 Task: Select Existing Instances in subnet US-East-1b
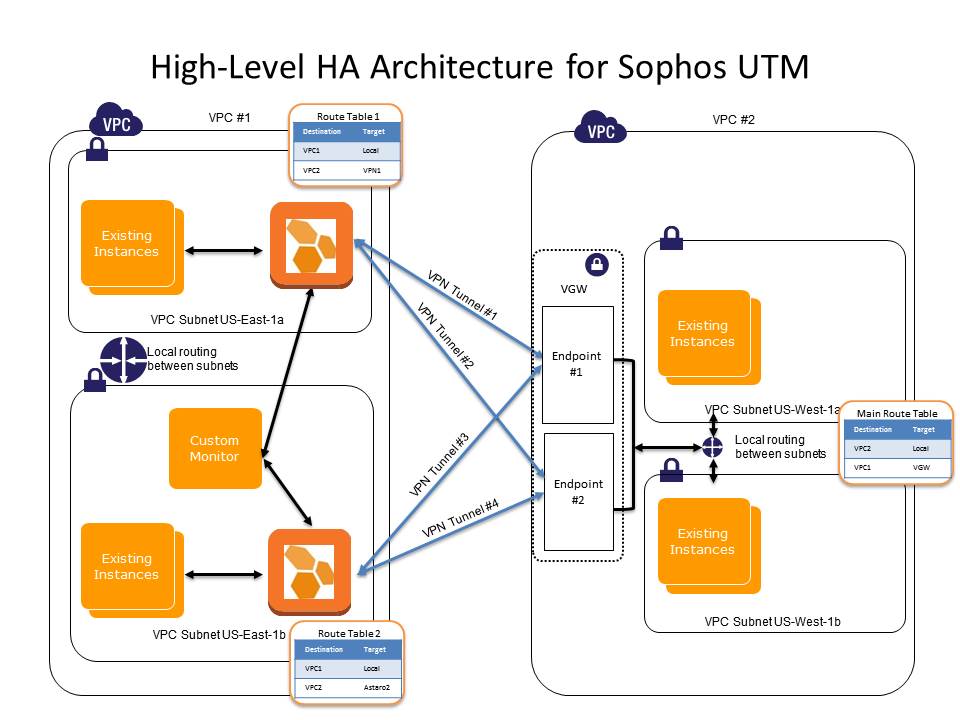(132, 571)
